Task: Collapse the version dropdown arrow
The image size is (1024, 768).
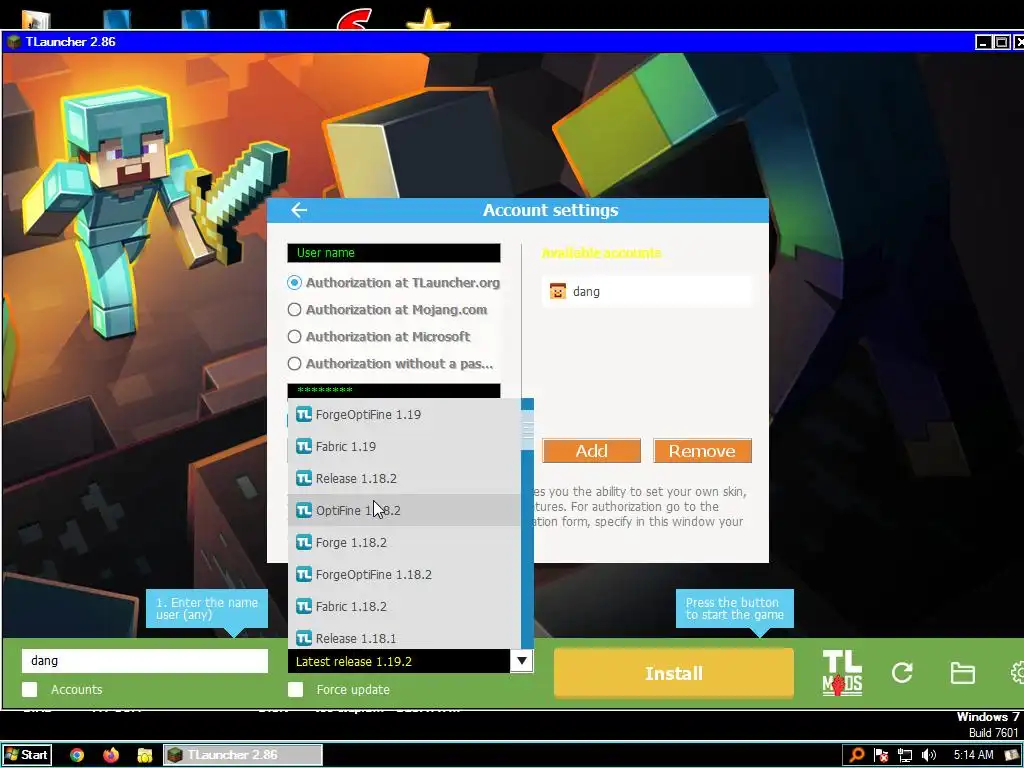Action: tap(521, 661)
